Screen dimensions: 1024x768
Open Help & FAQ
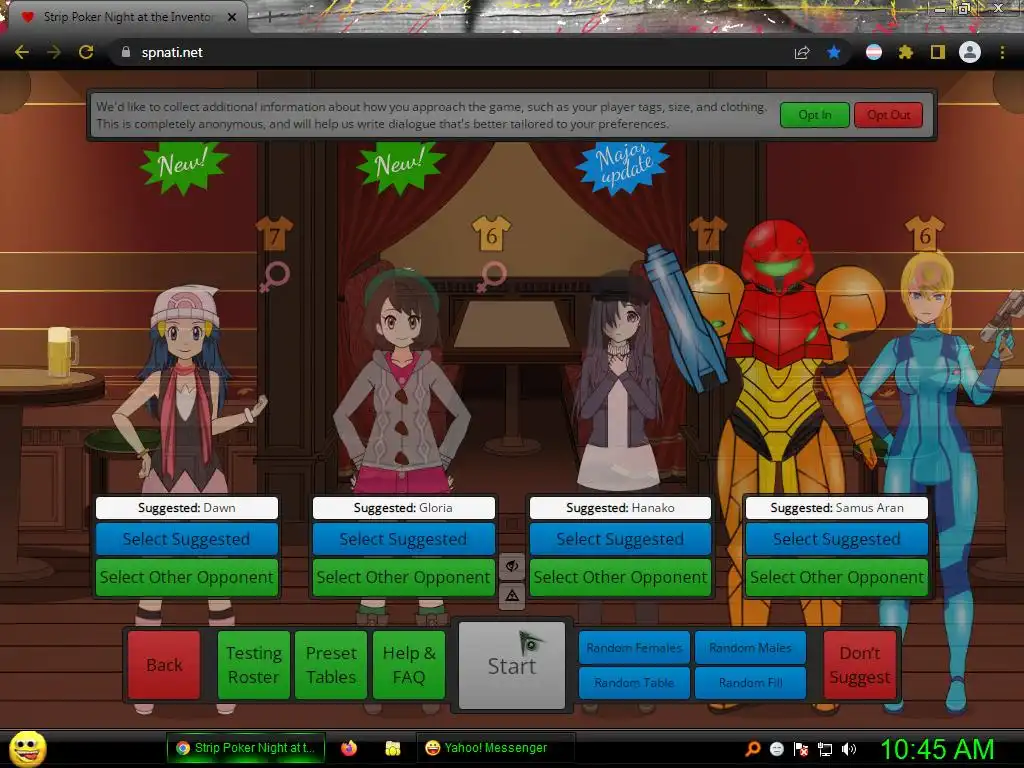pos(409,665)
